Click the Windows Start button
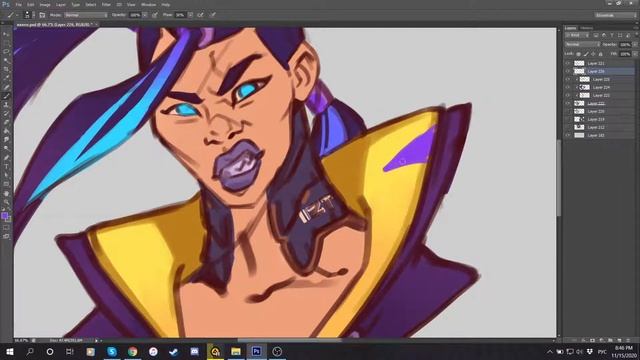 point(9,351)
